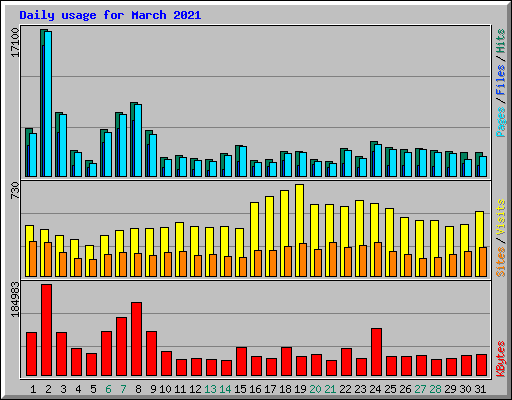Screen dimensions: 512x400
Task: Click the blue 'Files' legend label
Action: tap(501, 79)
